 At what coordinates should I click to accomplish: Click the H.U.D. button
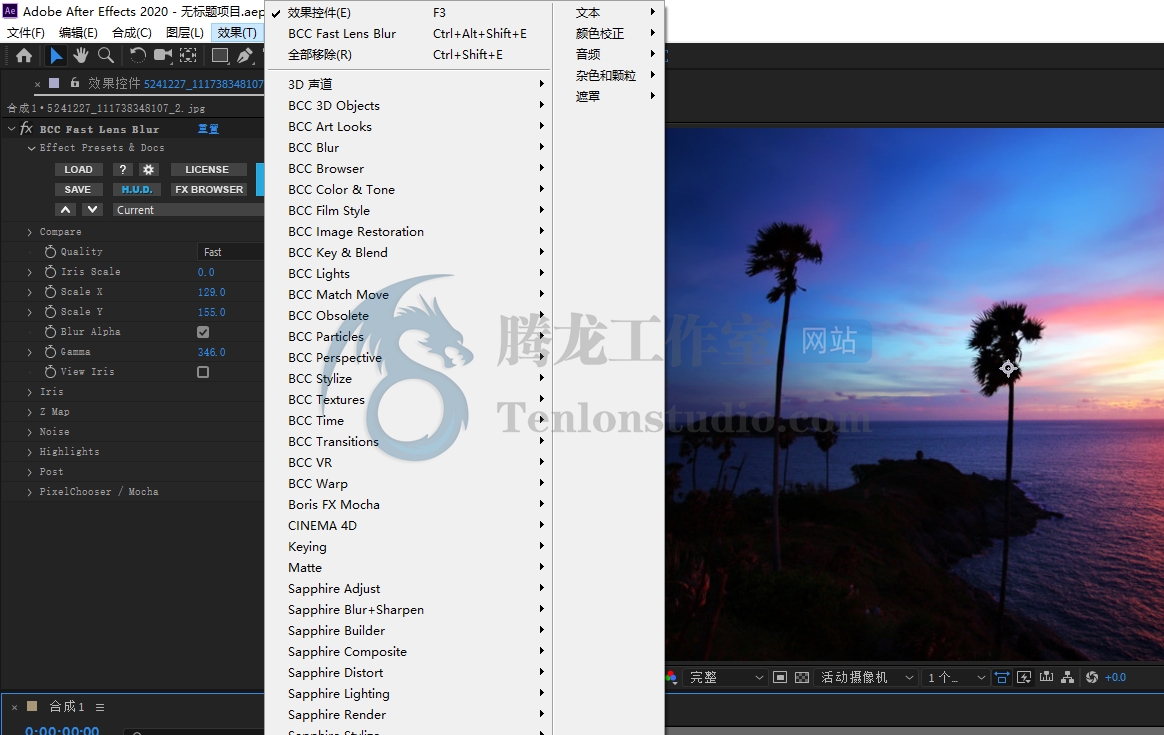pyautogui.click(x=137, y=189)
